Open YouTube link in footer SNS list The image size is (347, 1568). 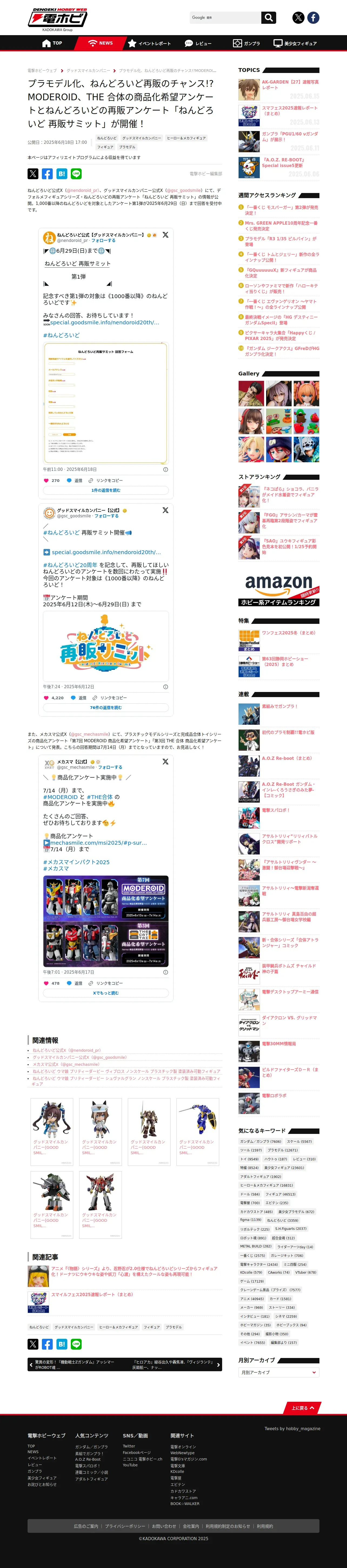(x=130, y=1465)
